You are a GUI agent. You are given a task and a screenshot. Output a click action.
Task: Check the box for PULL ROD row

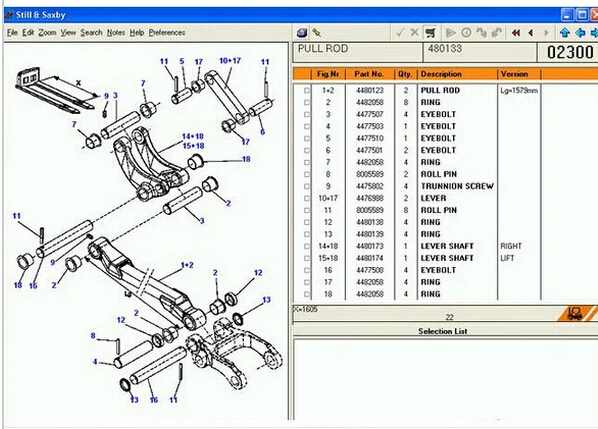tap(307, 90)
